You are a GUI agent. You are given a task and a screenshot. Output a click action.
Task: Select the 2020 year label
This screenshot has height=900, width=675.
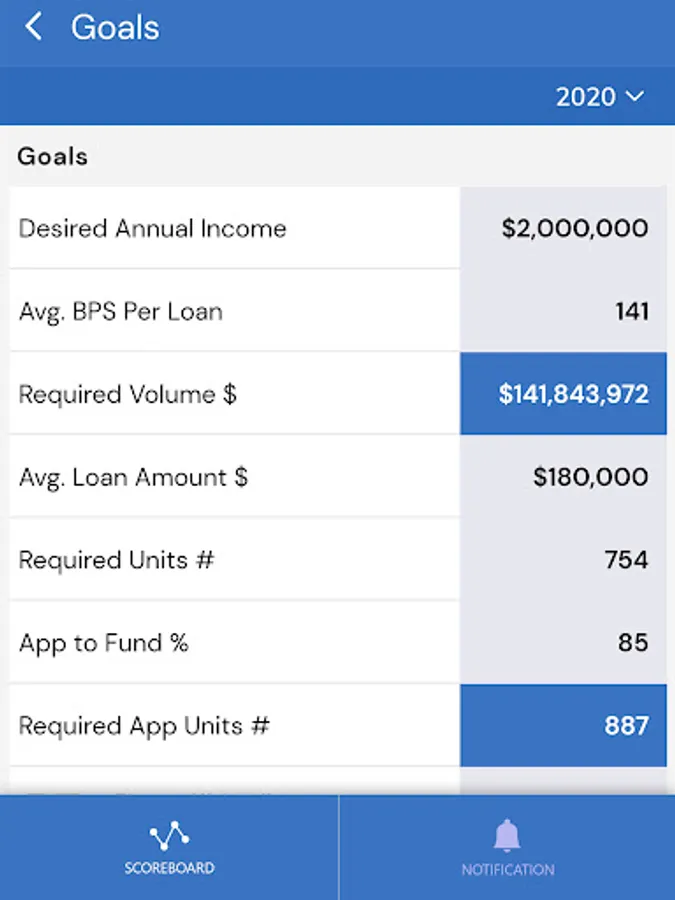(x=585, y=96)
